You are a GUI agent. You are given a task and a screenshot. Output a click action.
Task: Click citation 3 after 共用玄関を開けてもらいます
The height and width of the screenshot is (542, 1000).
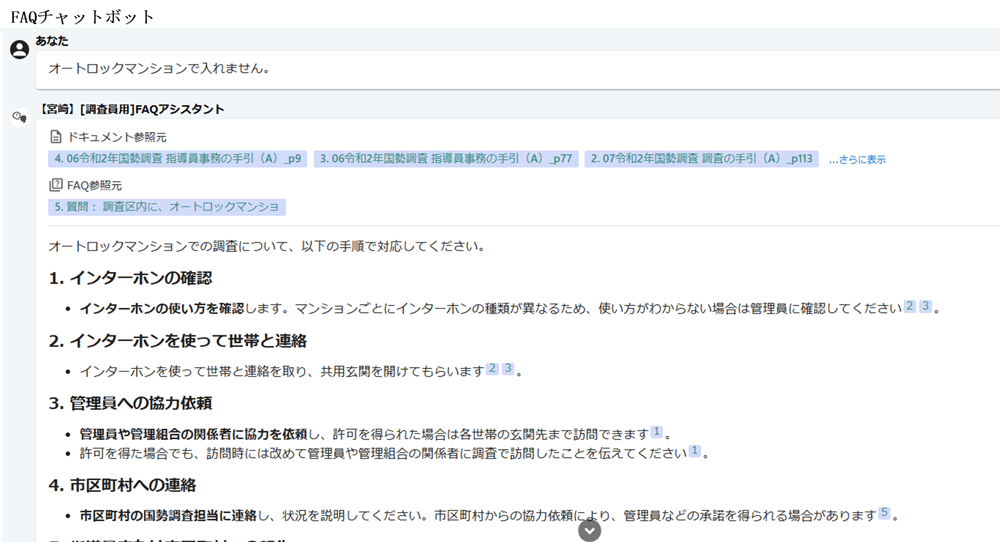[x=508, y=369]
